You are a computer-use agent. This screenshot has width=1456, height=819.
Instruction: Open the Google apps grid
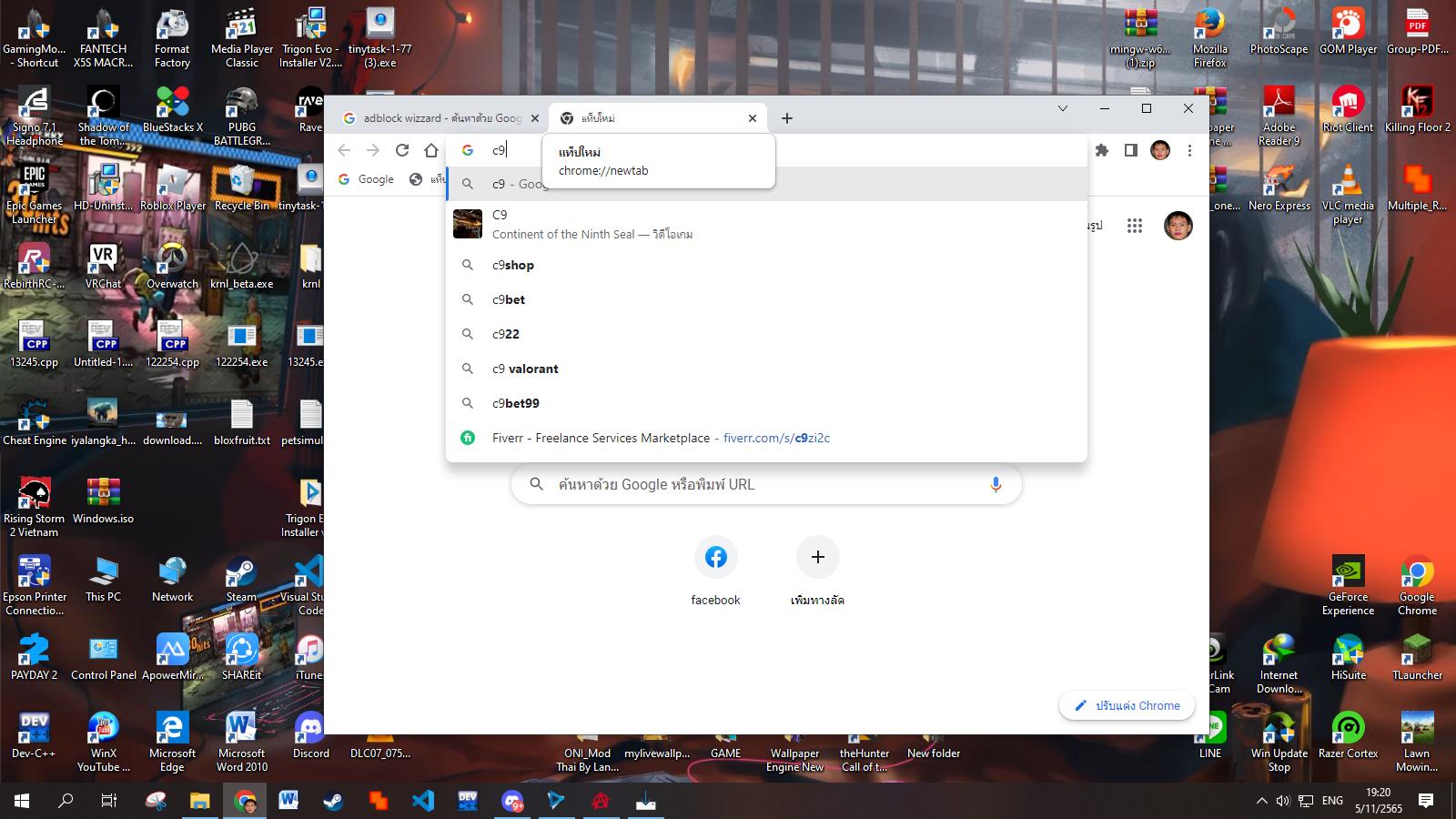tap(1134, 226)
